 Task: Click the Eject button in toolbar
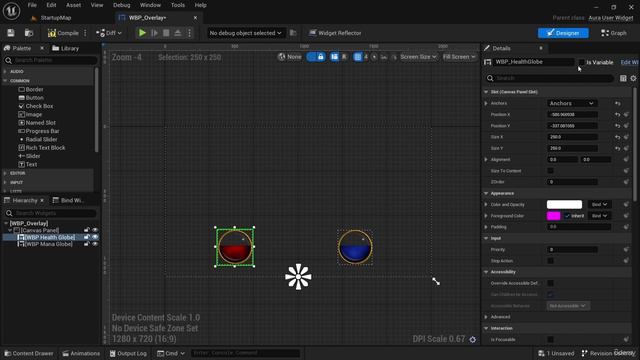178,33
